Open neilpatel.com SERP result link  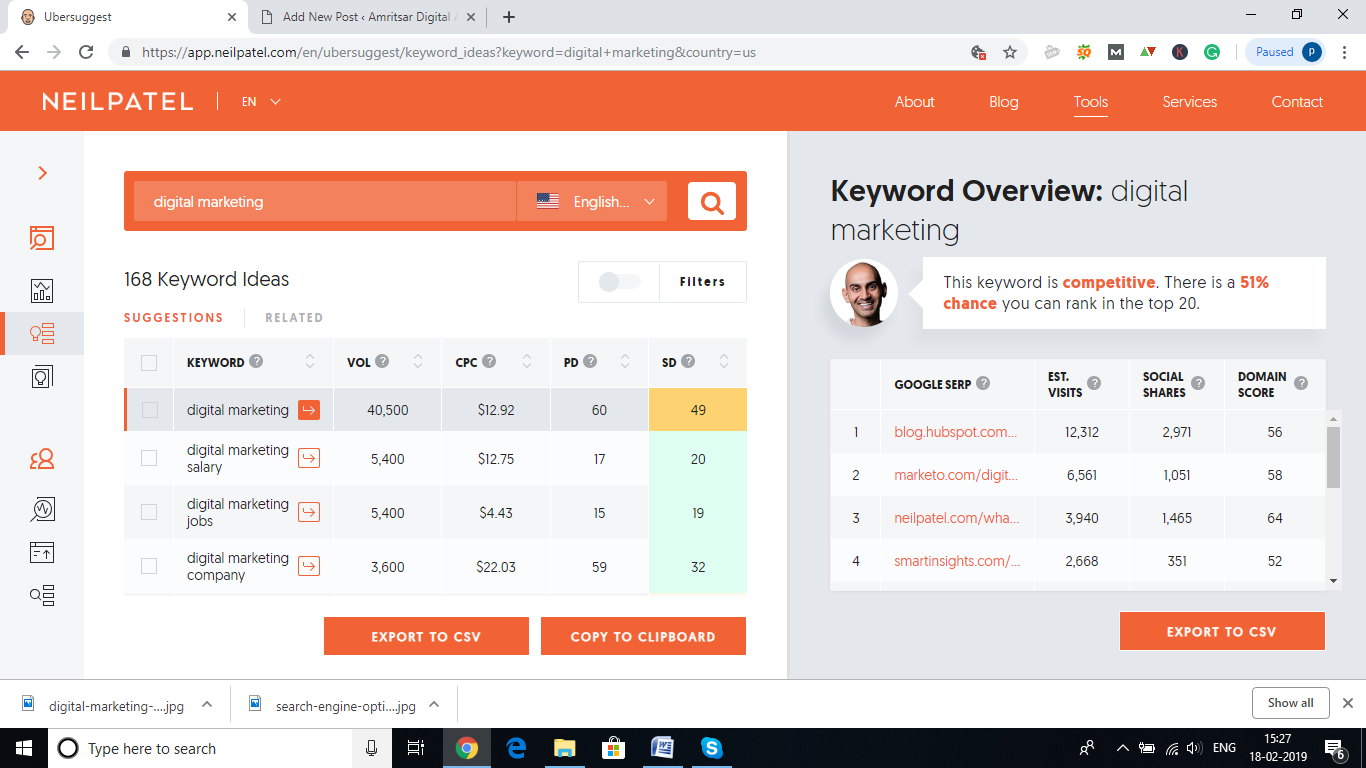click(x=956, y=518)
